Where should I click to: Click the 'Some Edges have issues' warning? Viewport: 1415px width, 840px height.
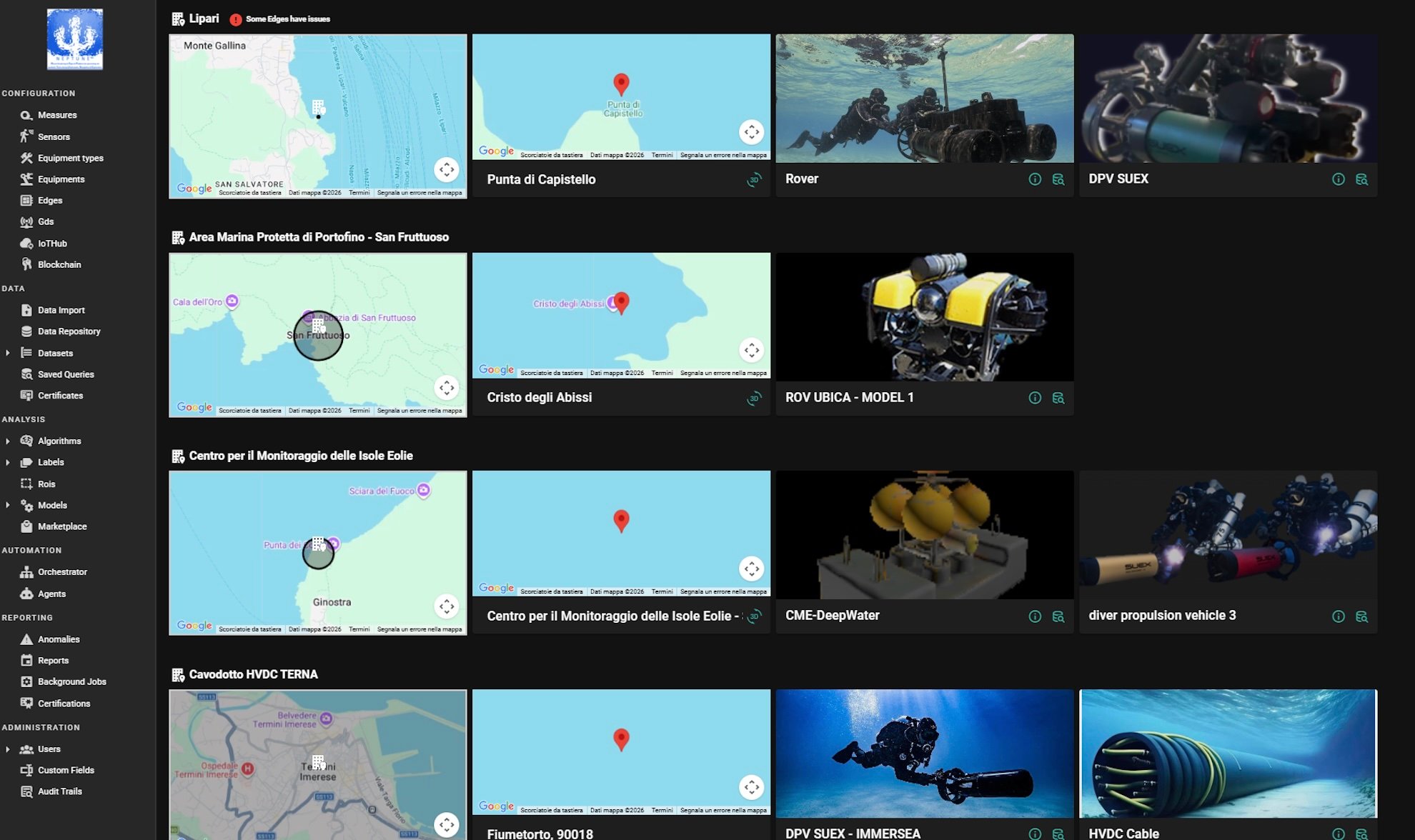click(x=280, y=19)
